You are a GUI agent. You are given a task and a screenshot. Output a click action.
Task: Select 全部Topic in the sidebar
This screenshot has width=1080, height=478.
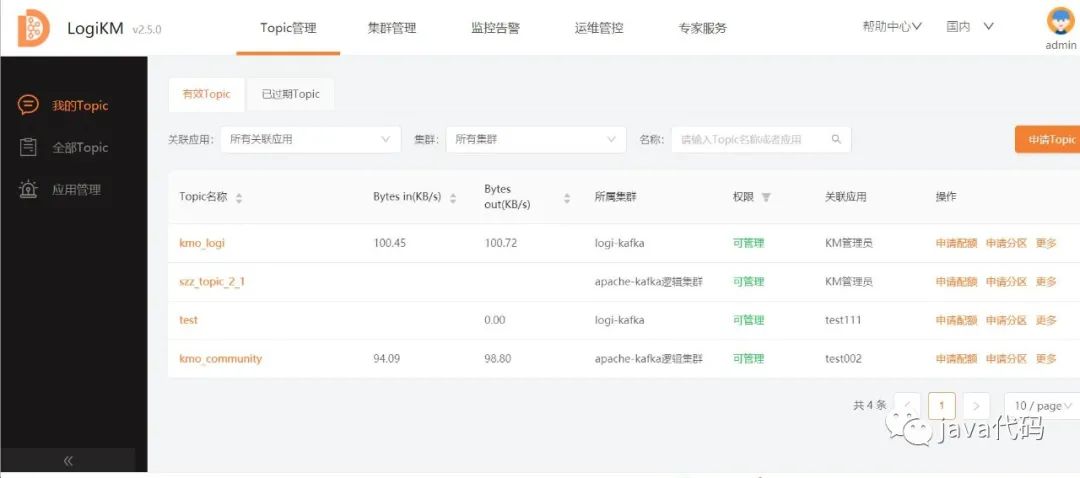[x=80, y=148]
